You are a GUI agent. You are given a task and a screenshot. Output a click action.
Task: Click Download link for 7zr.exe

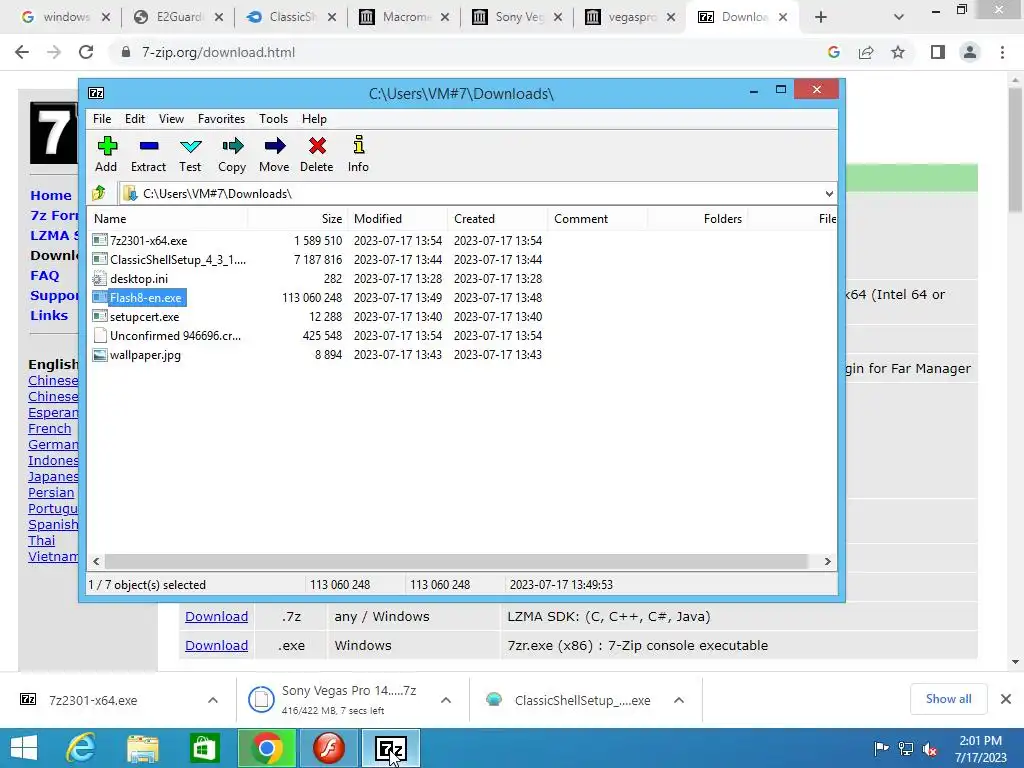click(216, 645)
